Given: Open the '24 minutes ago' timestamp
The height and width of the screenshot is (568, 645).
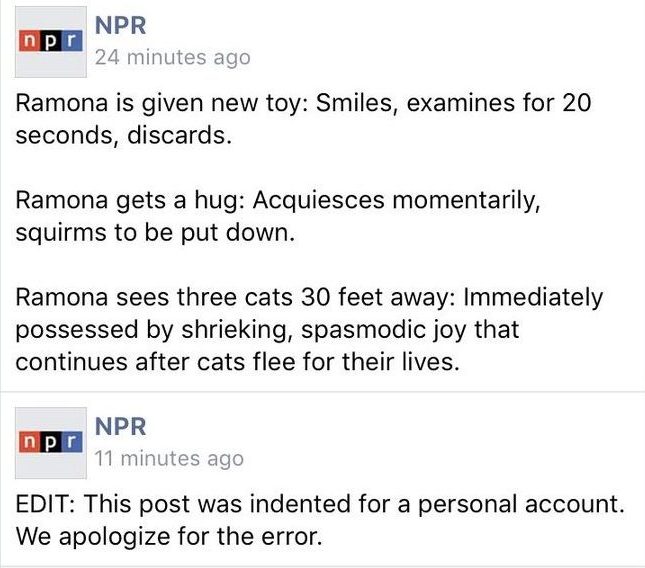Looking at the screenshot, I should [171, 58].
